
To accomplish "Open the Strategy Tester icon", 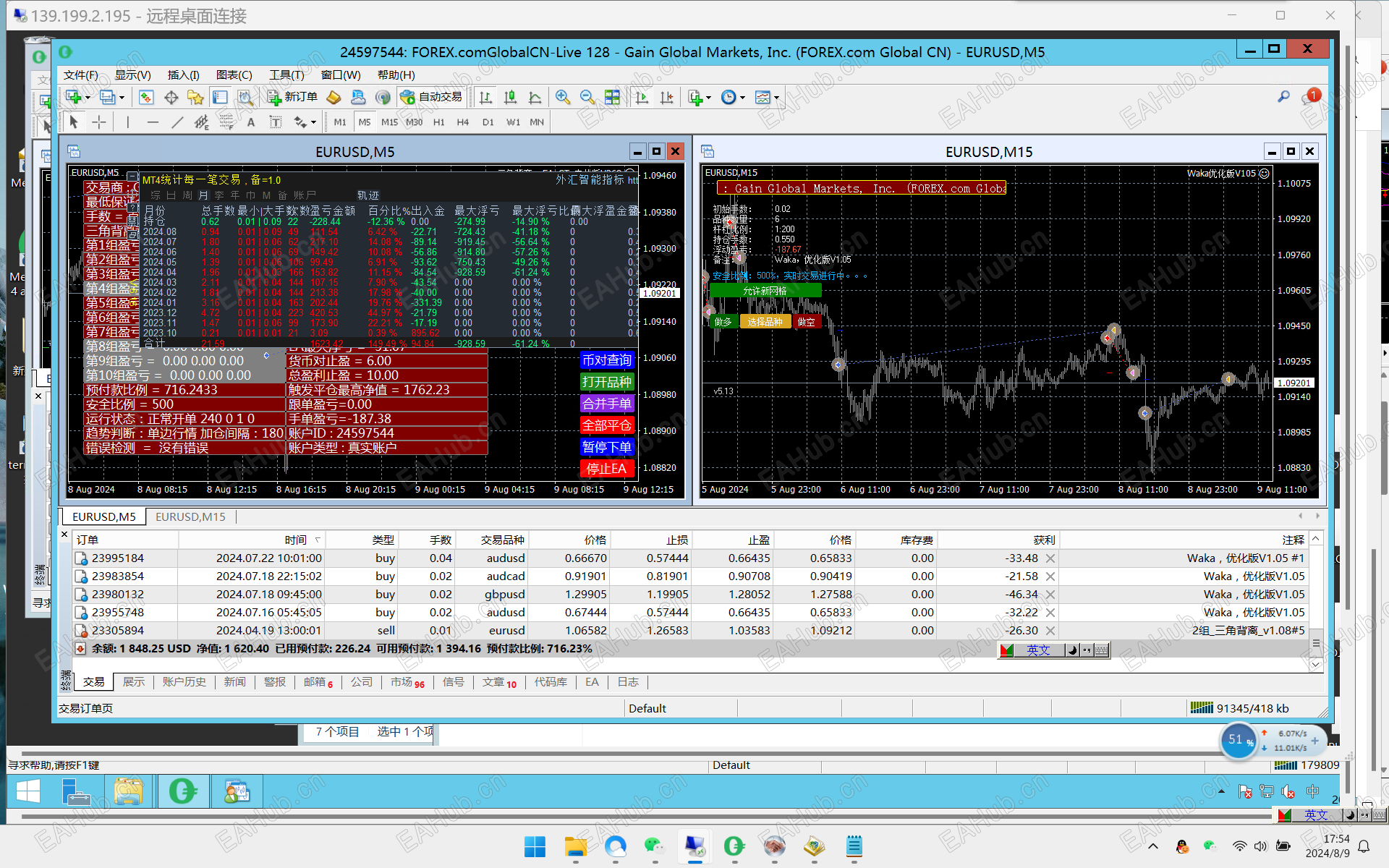I will click(245, 97).
